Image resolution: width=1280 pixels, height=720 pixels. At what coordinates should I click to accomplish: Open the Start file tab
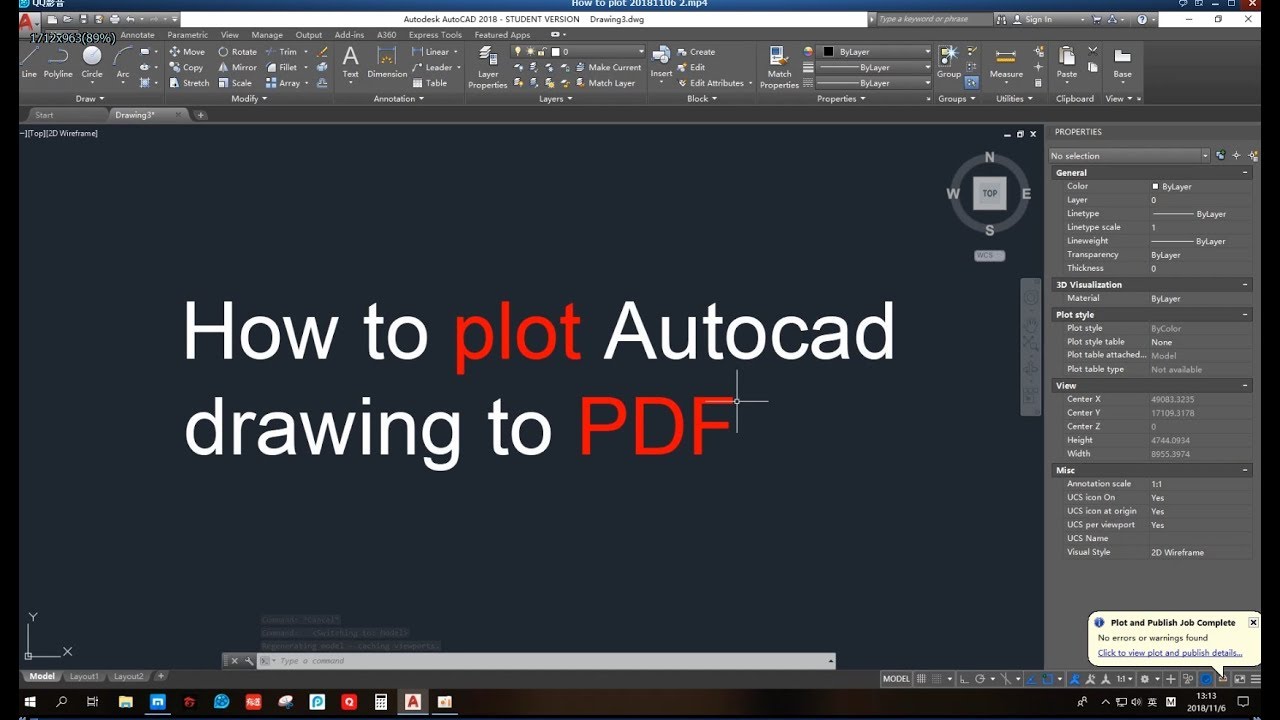(x=44, y=115)
